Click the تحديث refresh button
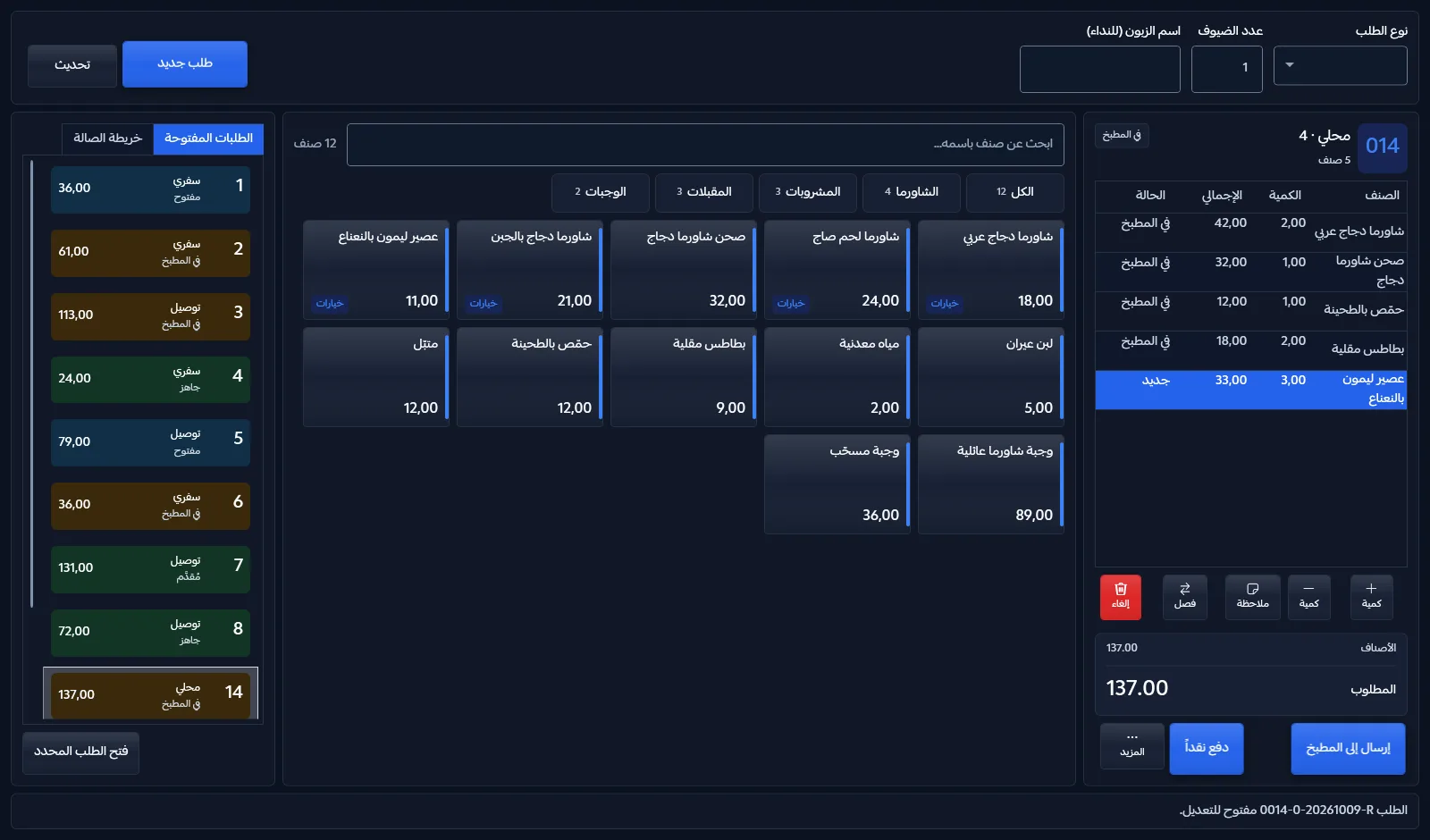The width and height of the screenshot is (1430, 840). pyautogui.click(x=72, y=65)
